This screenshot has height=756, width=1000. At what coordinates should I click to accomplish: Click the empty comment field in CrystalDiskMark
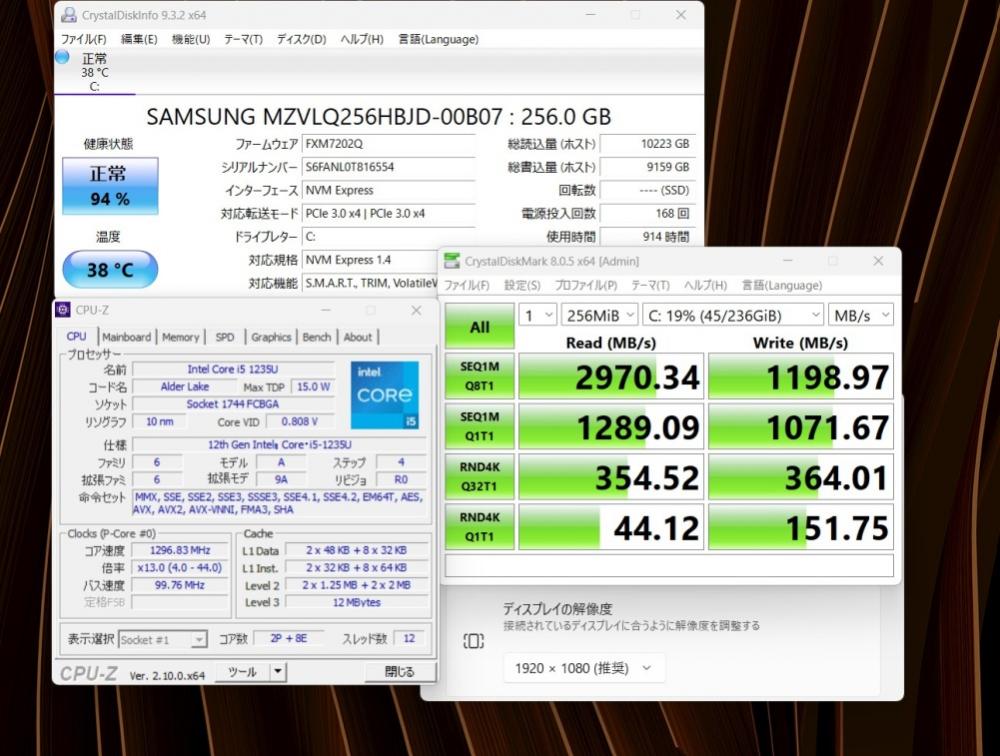(x=669, y=565)
